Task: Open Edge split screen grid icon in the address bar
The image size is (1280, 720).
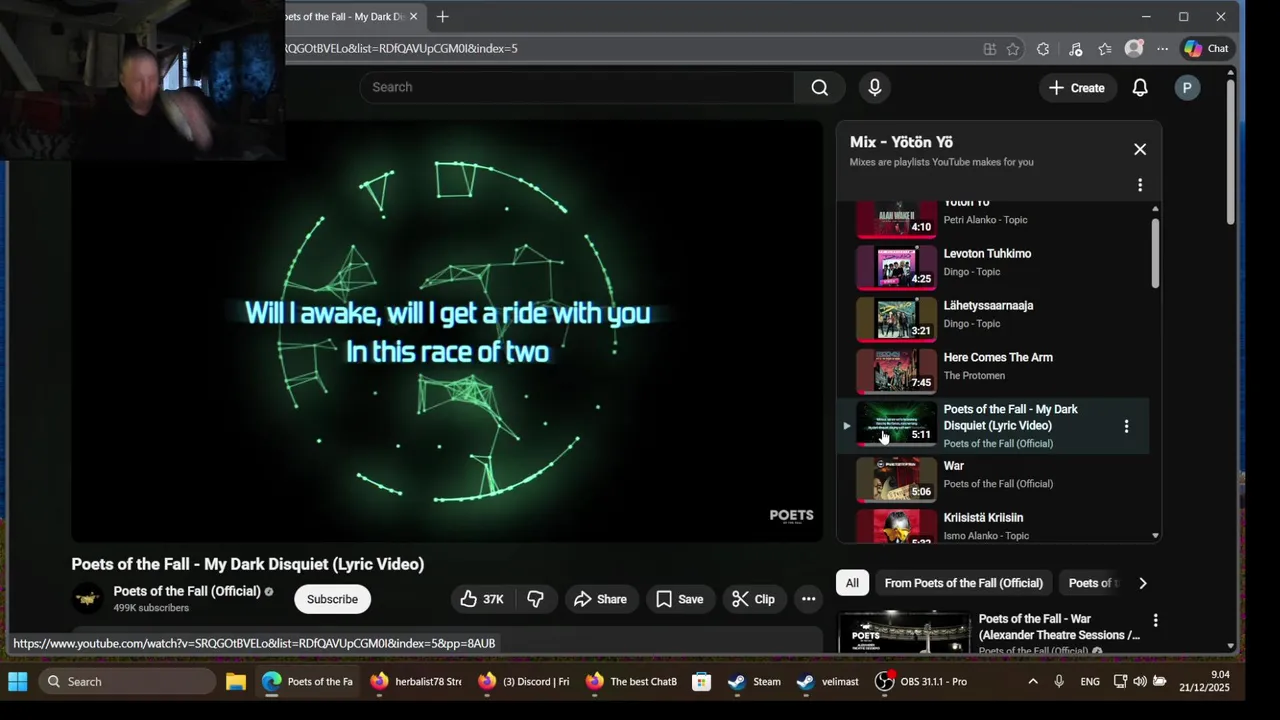Action: coord(989,48)
